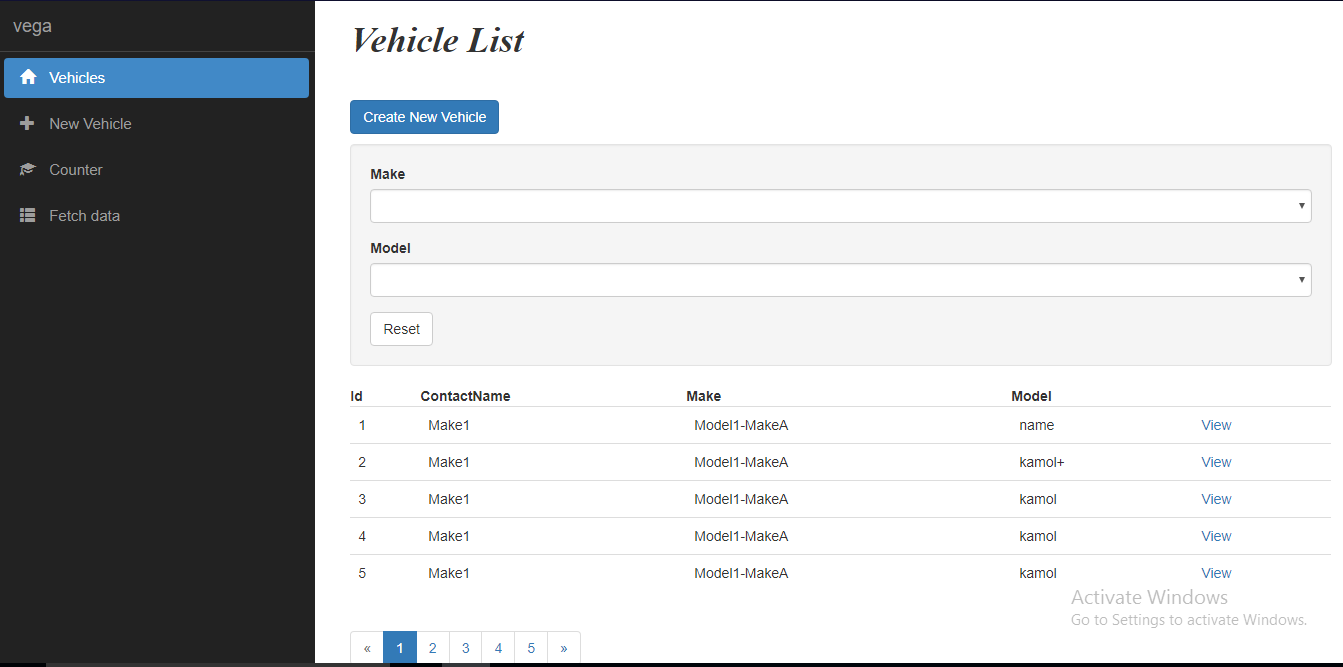1343x667 pixels.
Task: Jump to pagination page 5
Action: click(531, 648)
